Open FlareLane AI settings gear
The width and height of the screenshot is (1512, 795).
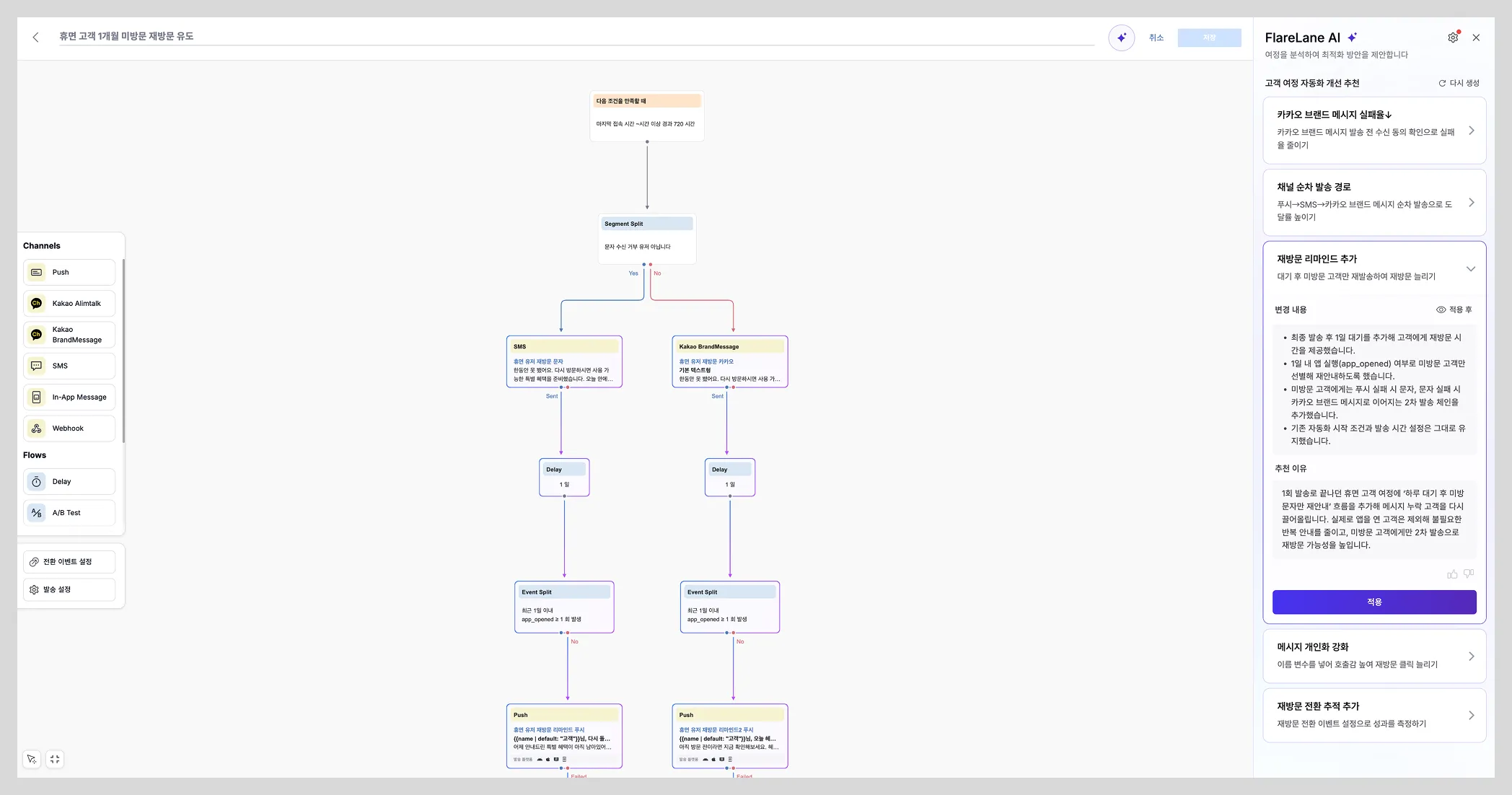1453,38
